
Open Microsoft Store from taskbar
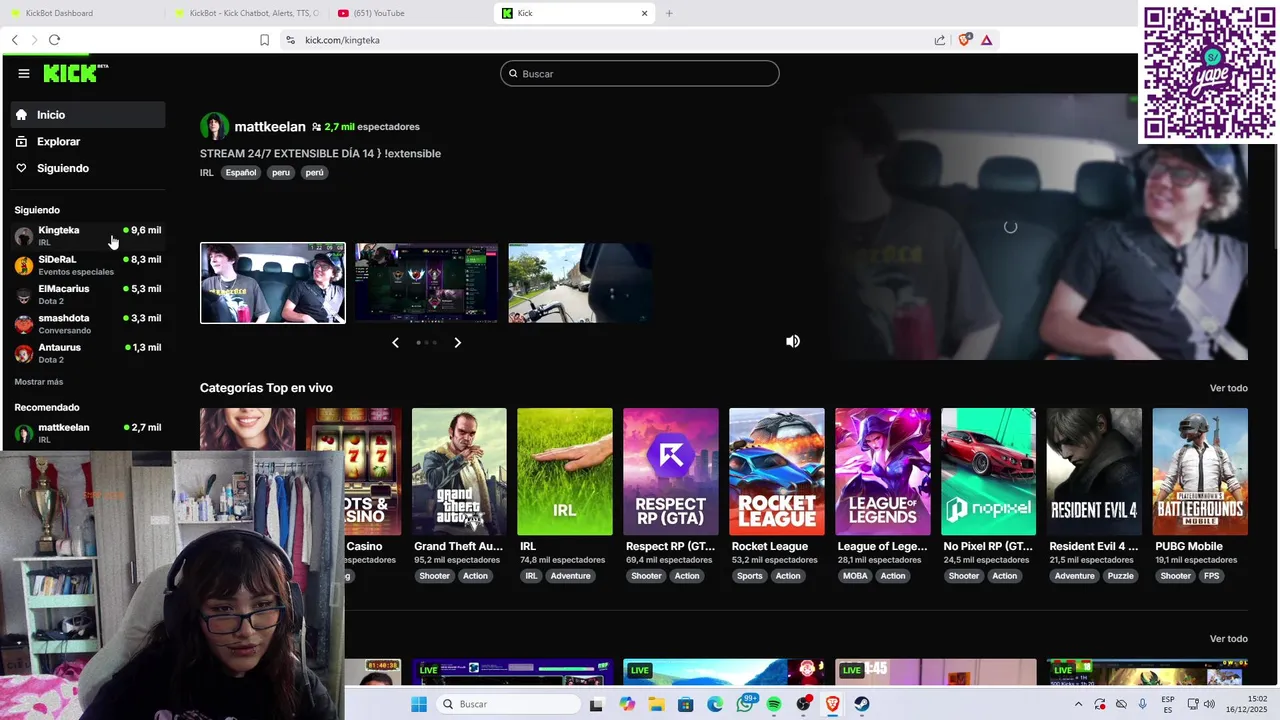686,704
